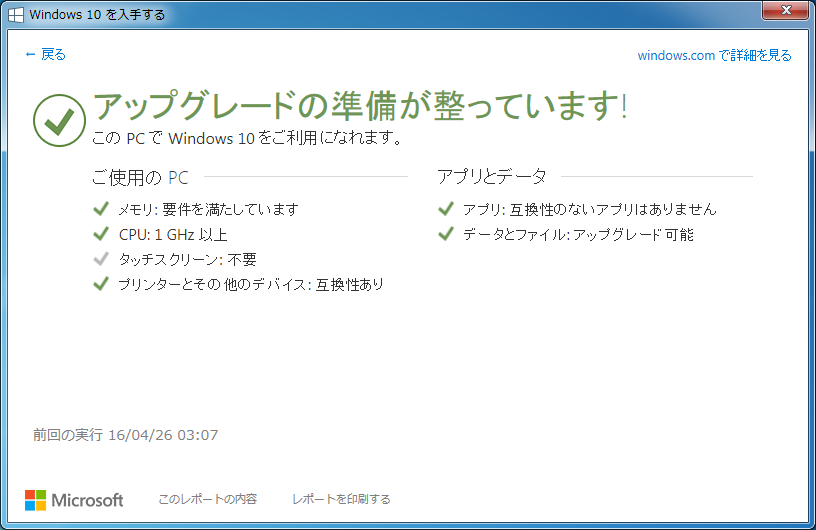Screen dimensions: 816x530
Task: Select text データとファイル: アップグレード可能
Action: tap(578, 235)
